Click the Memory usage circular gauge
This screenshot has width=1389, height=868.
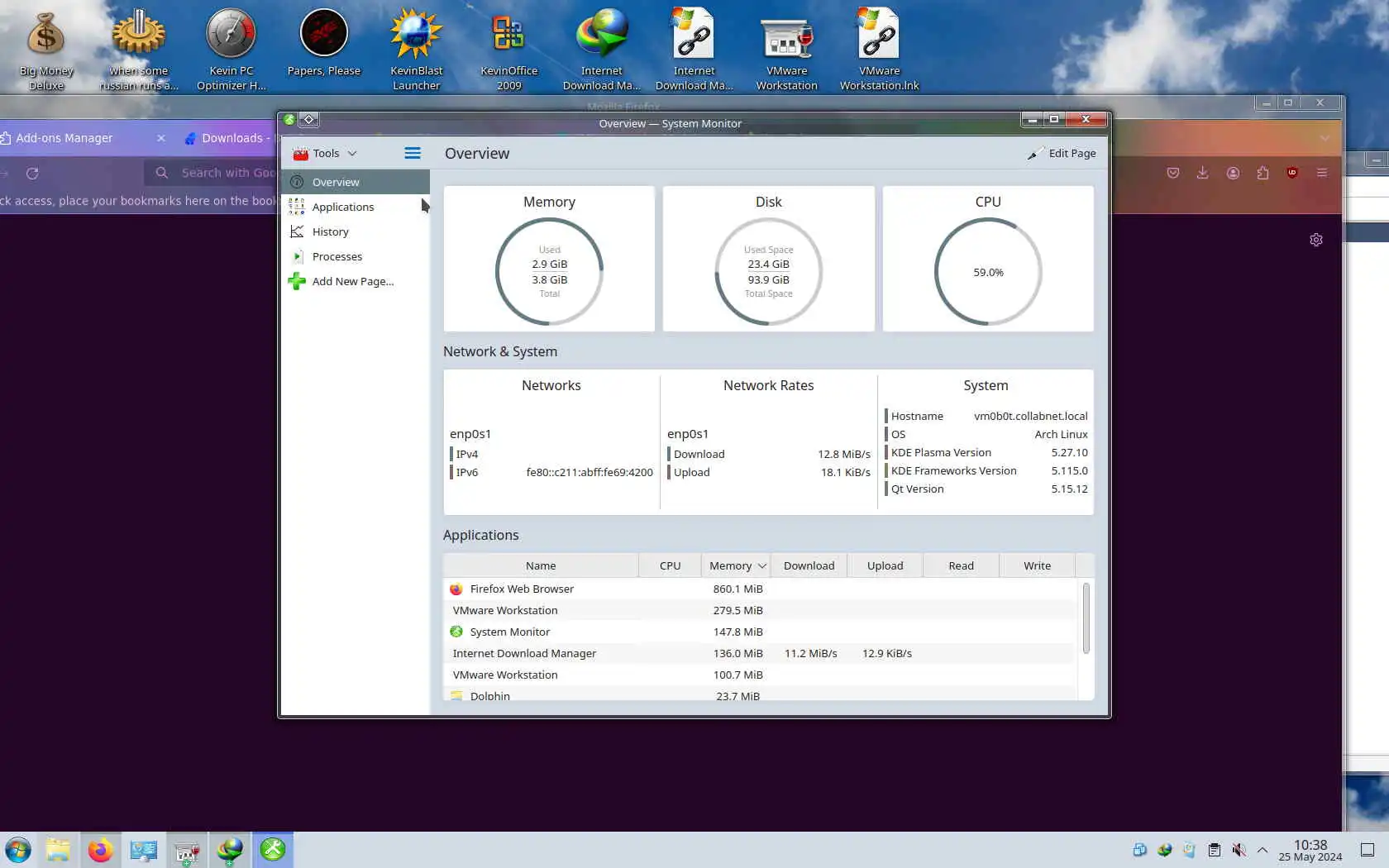point(549,271)
